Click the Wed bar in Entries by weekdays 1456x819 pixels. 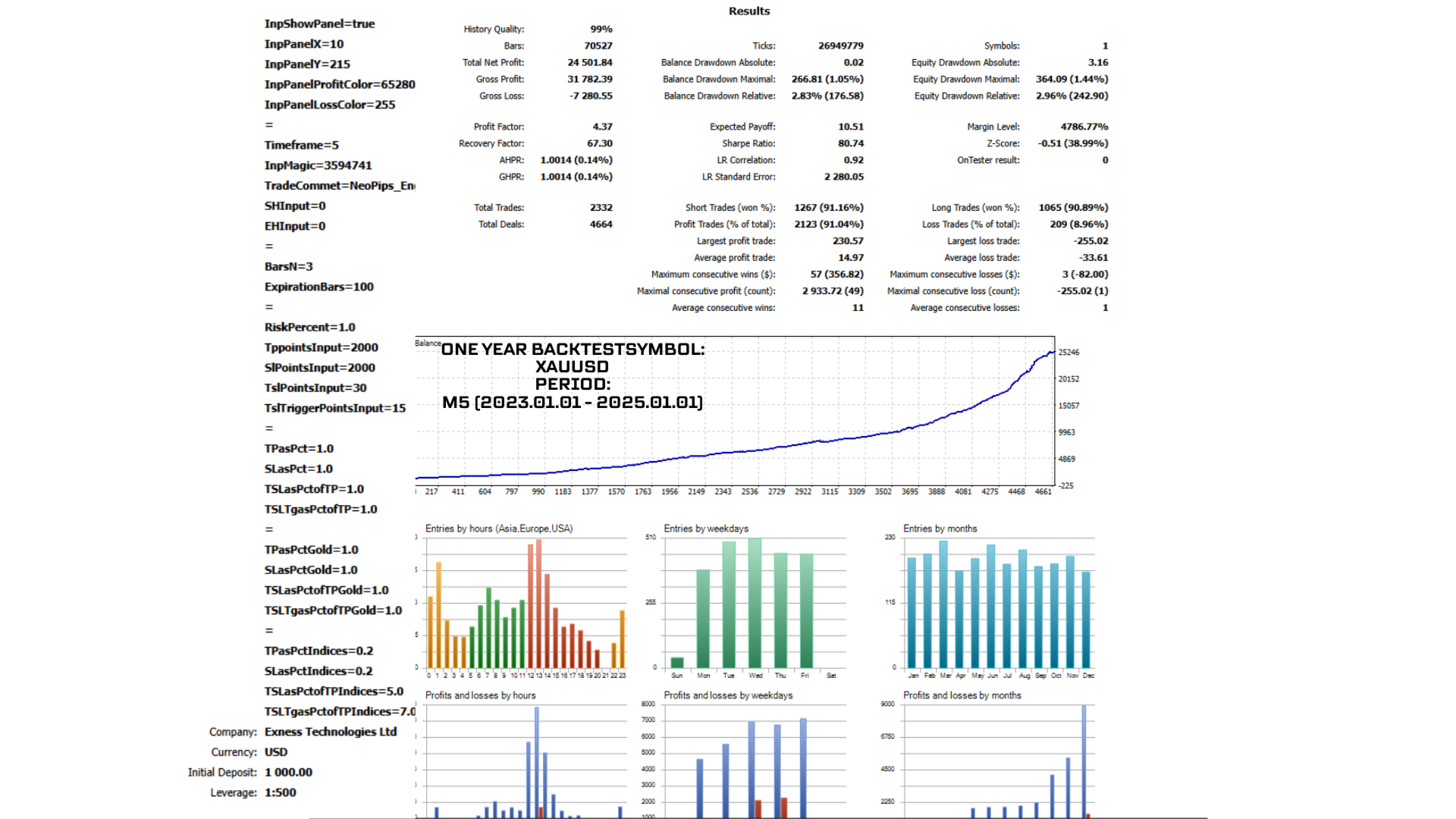tap(755, 603)
